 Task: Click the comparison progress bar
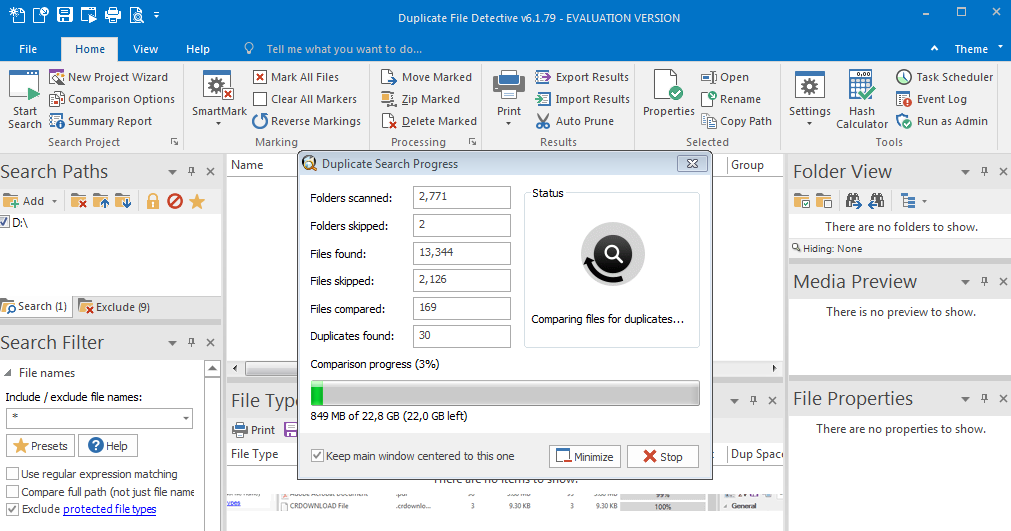pyautogui.click(x=505, y=393)
